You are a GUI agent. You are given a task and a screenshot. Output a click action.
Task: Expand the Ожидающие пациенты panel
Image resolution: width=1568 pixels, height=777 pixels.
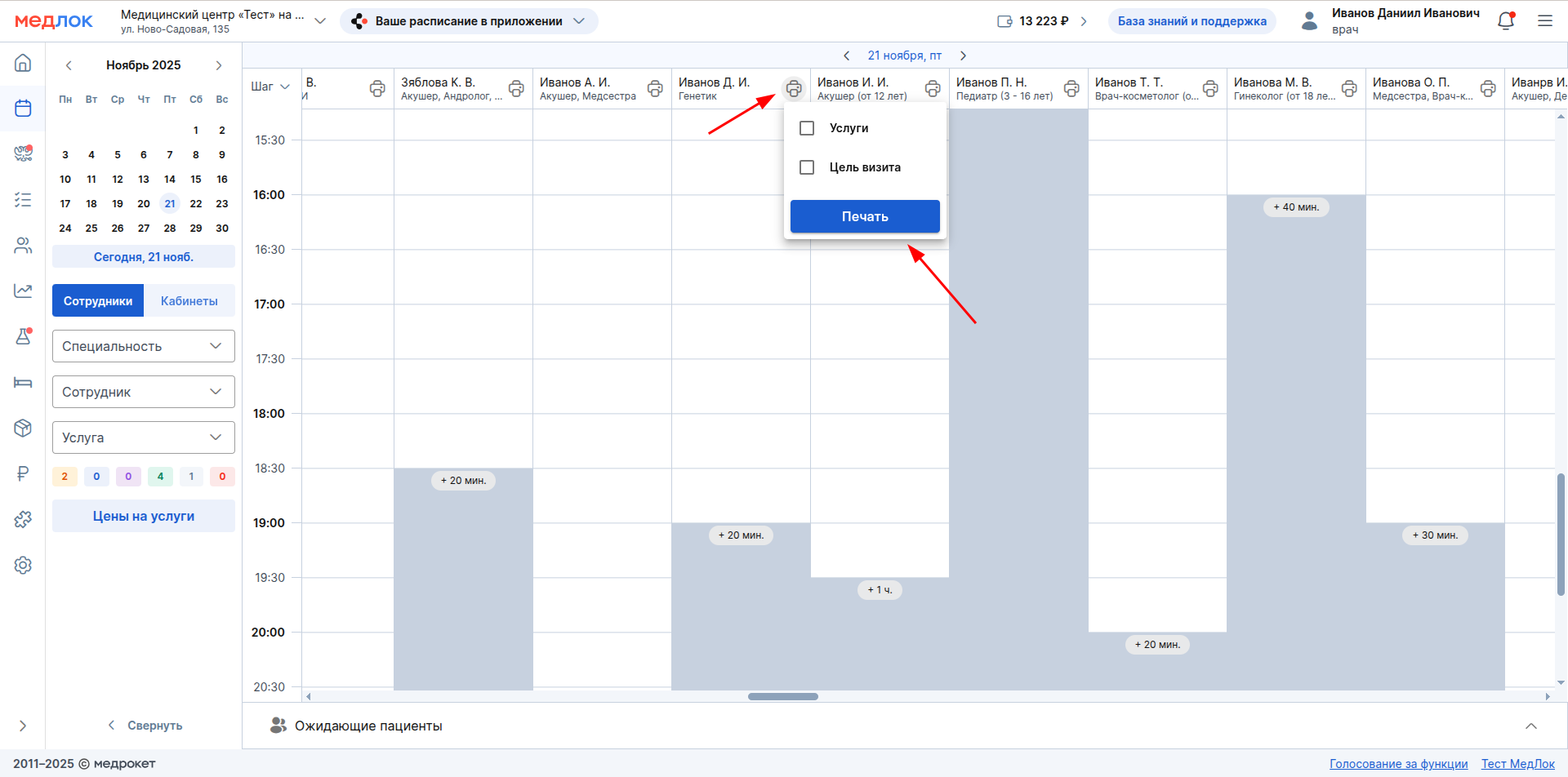(1530, 726)
